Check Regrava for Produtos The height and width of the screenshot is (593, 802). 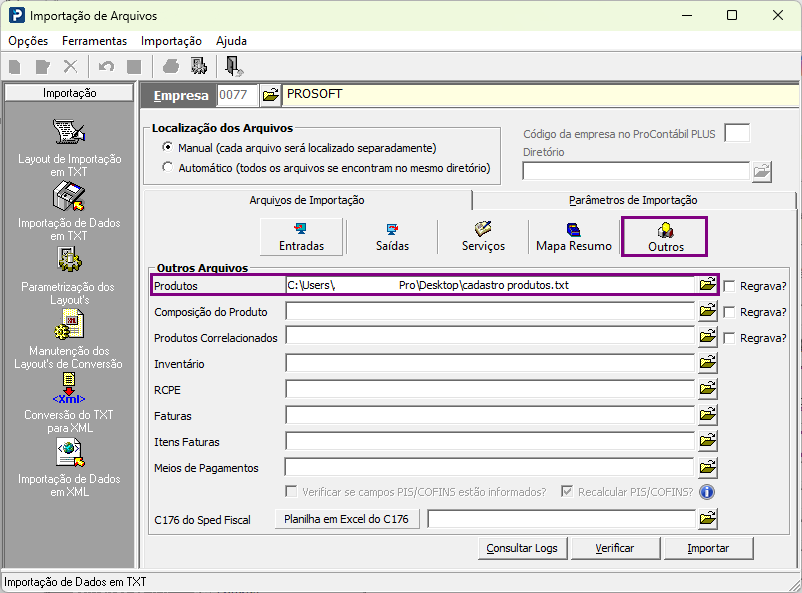click(x=730, y=286)
